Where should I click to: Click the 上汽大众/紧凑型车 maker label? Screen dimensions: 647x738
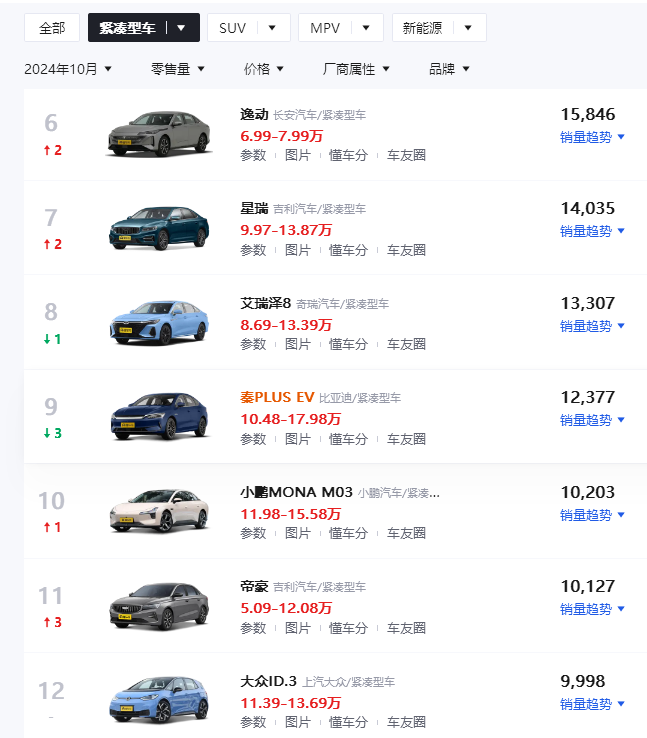pos(348,682)
